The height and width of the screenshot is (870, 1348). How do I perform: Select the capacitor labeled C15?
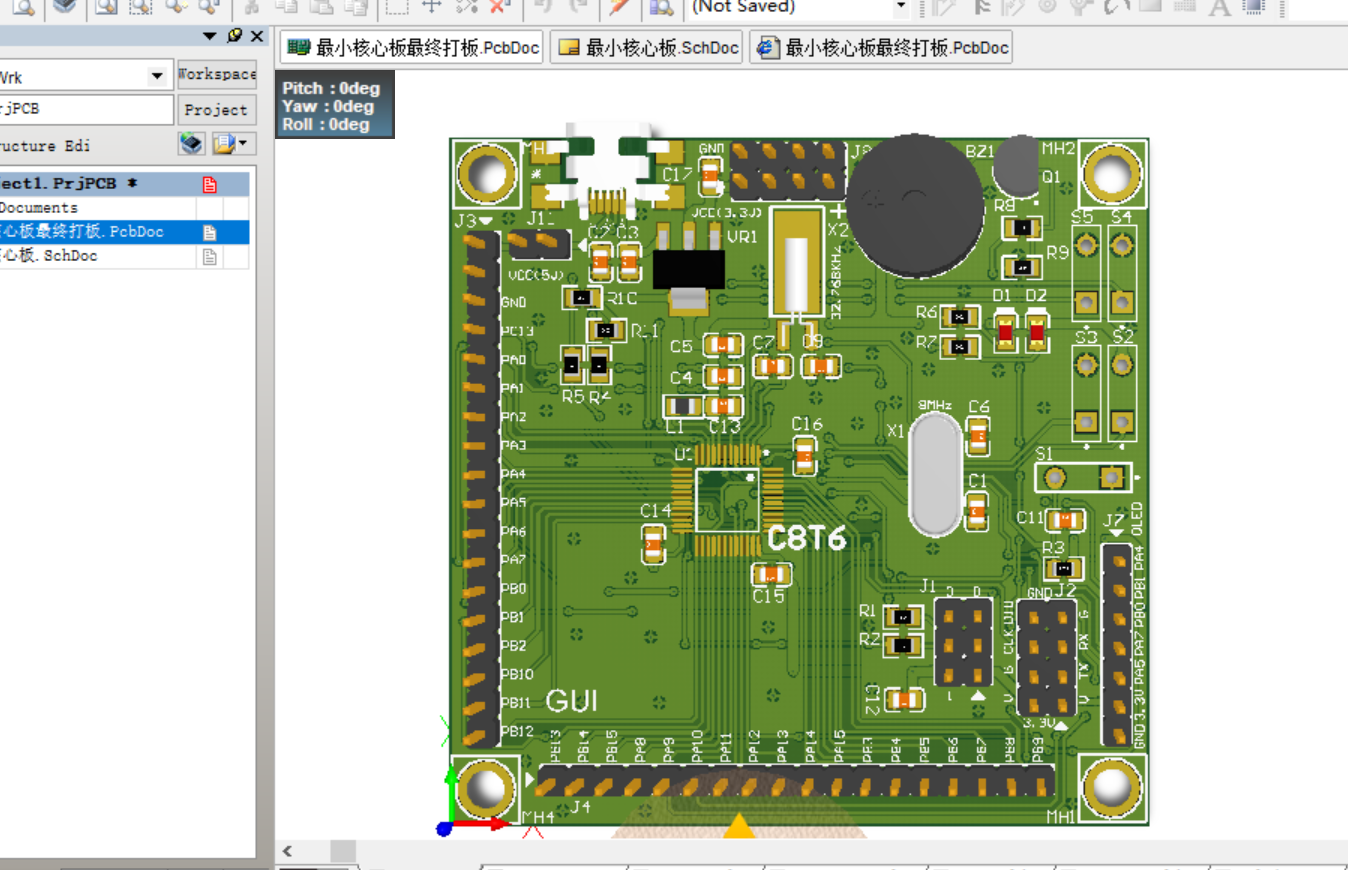770,574
